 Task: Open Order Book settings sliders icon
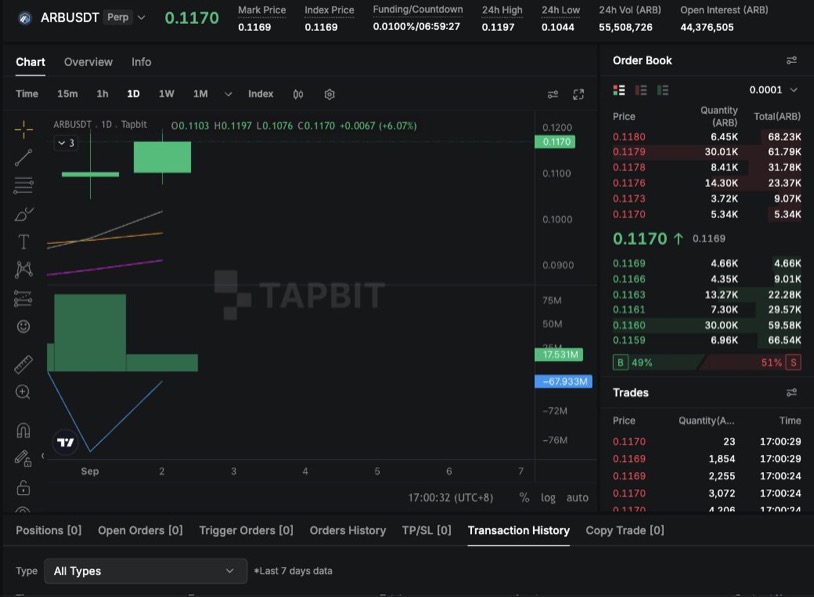(792, 61)
